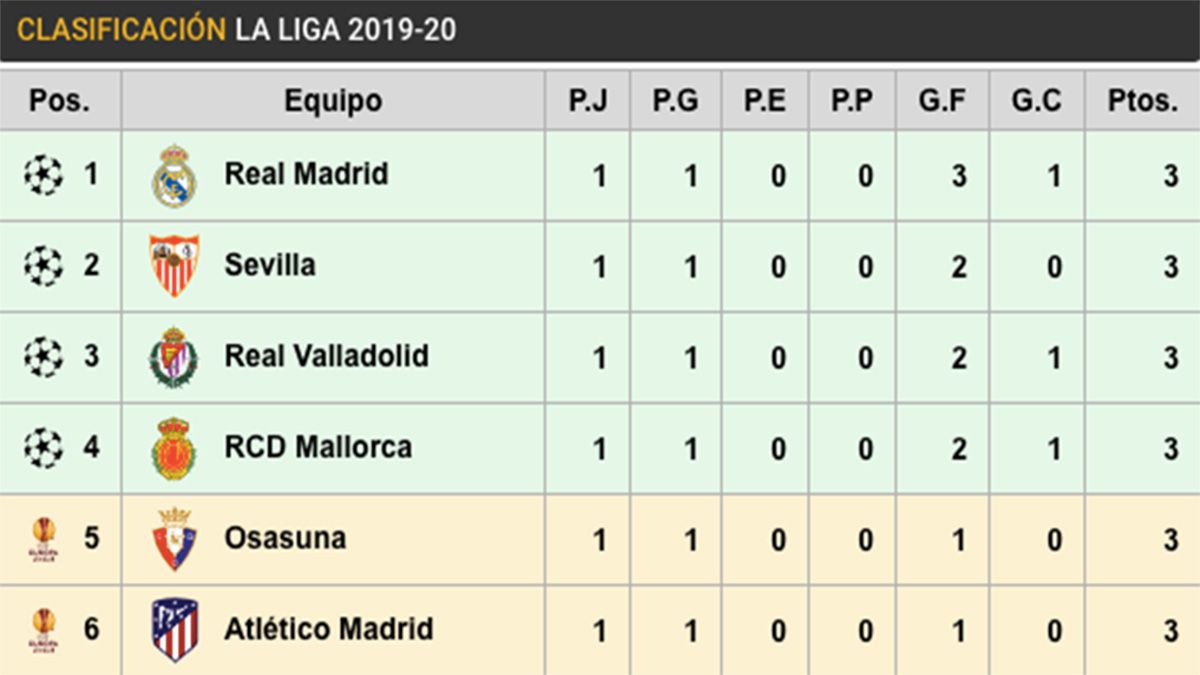Sort by the Ptos. column header
Viewport: 1200px width, 675px height.
click(x=1142, y=101)
